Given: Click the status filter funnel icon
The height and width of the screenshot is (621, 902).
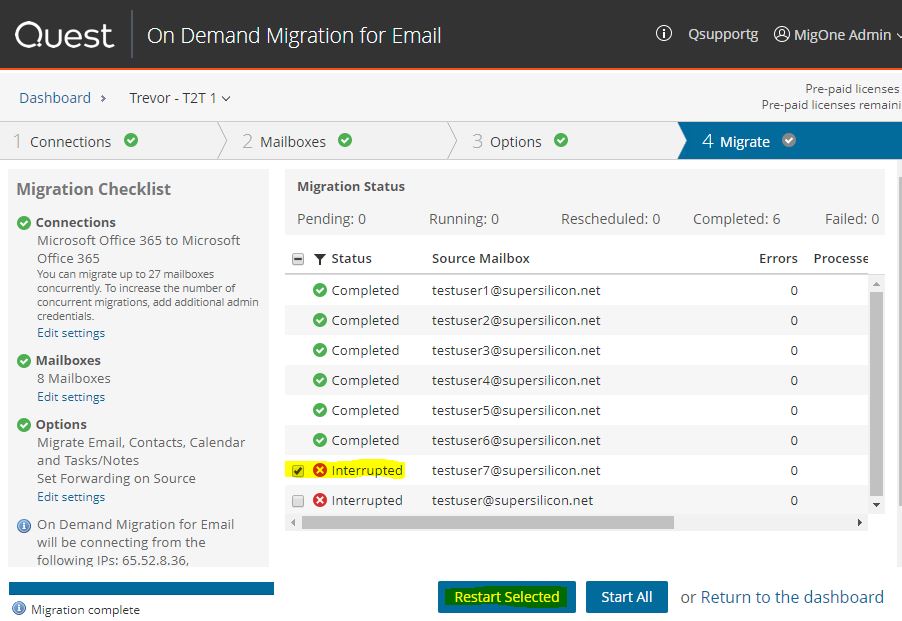Looking at the screenshot, I should click(x=320, y=259).
